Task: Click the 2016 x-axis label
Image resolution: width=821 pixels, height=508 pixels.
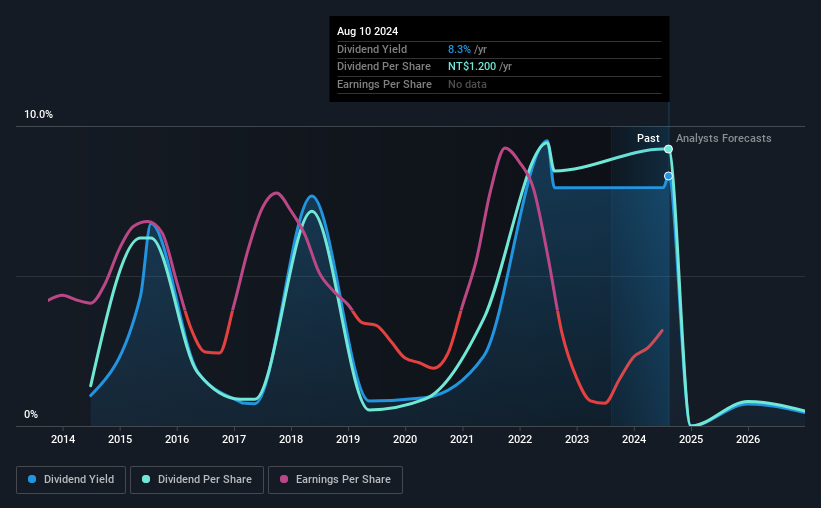Action: click(x=177, y=439)
